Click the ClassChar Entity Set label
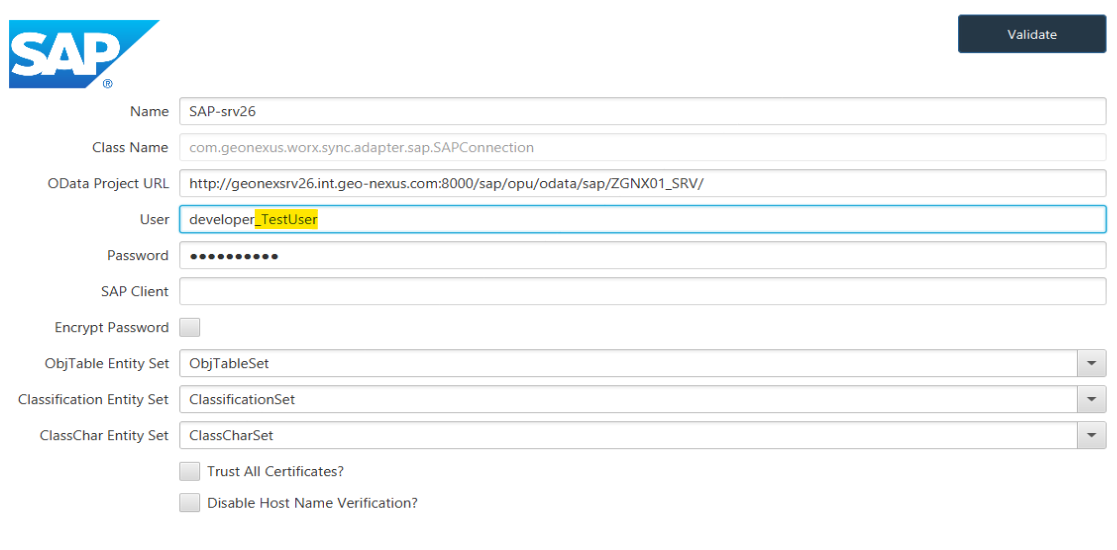The image size is (1117, 550). click(x=105, y=435)
